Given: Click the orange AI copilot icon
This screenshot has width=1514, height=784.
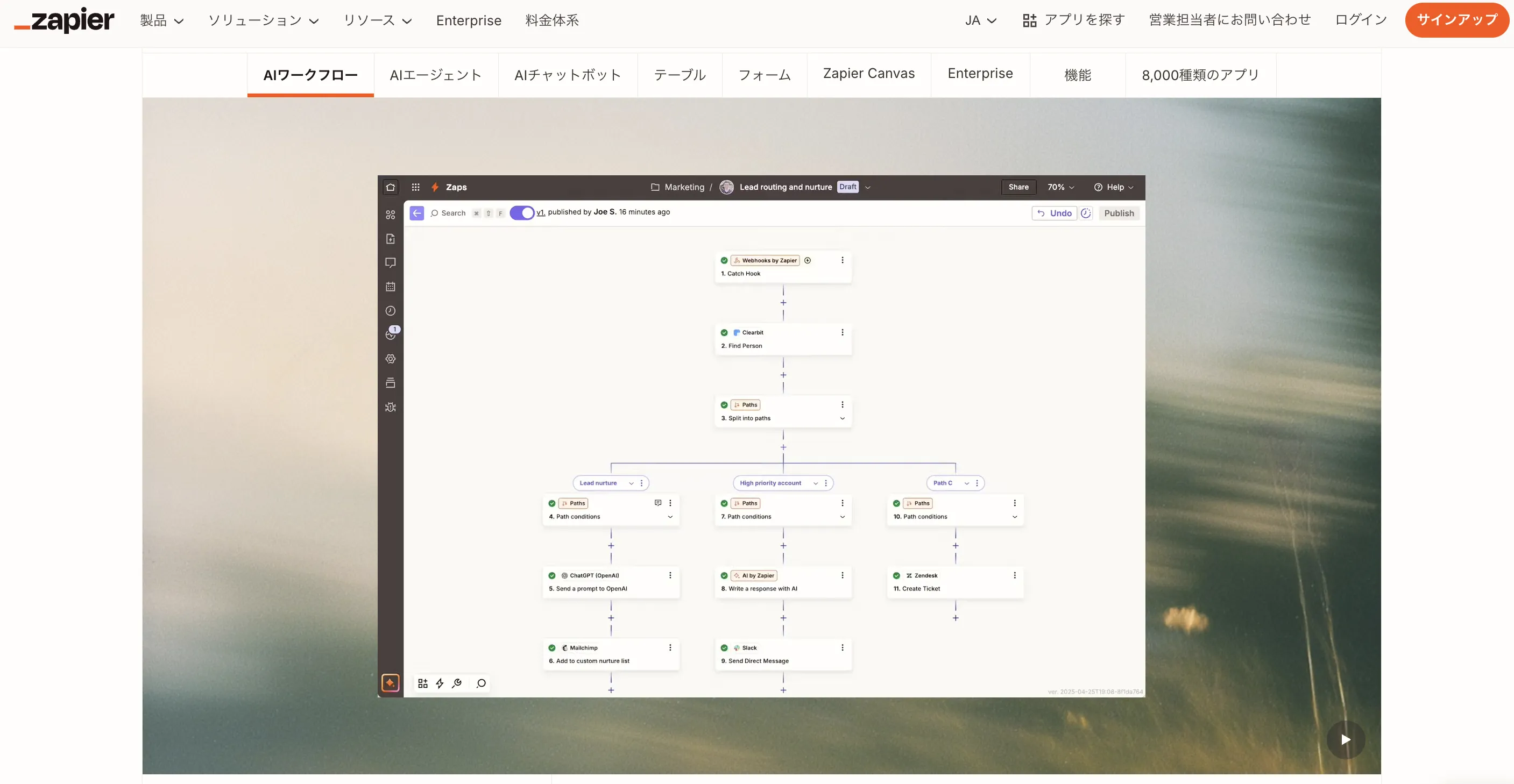Looking at the screenshot, I should 390,682.
